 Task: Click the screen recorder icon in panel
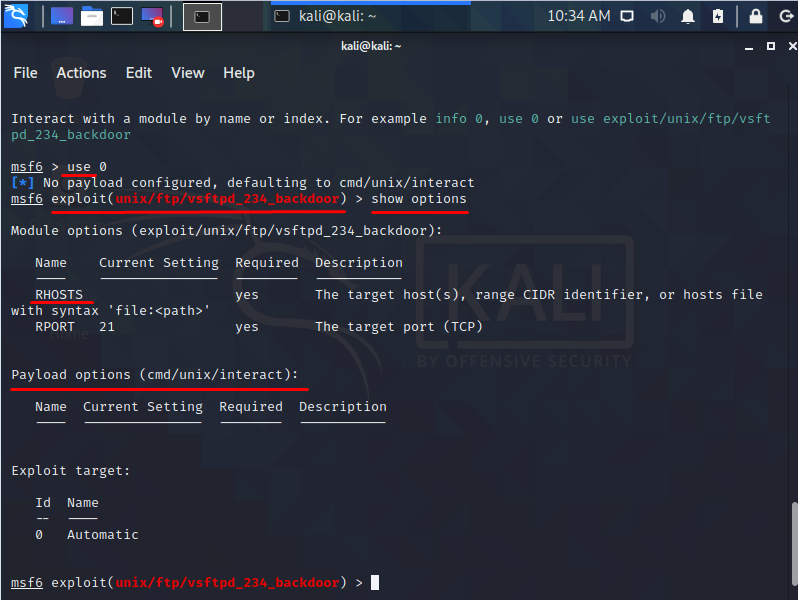coord(152,16)
